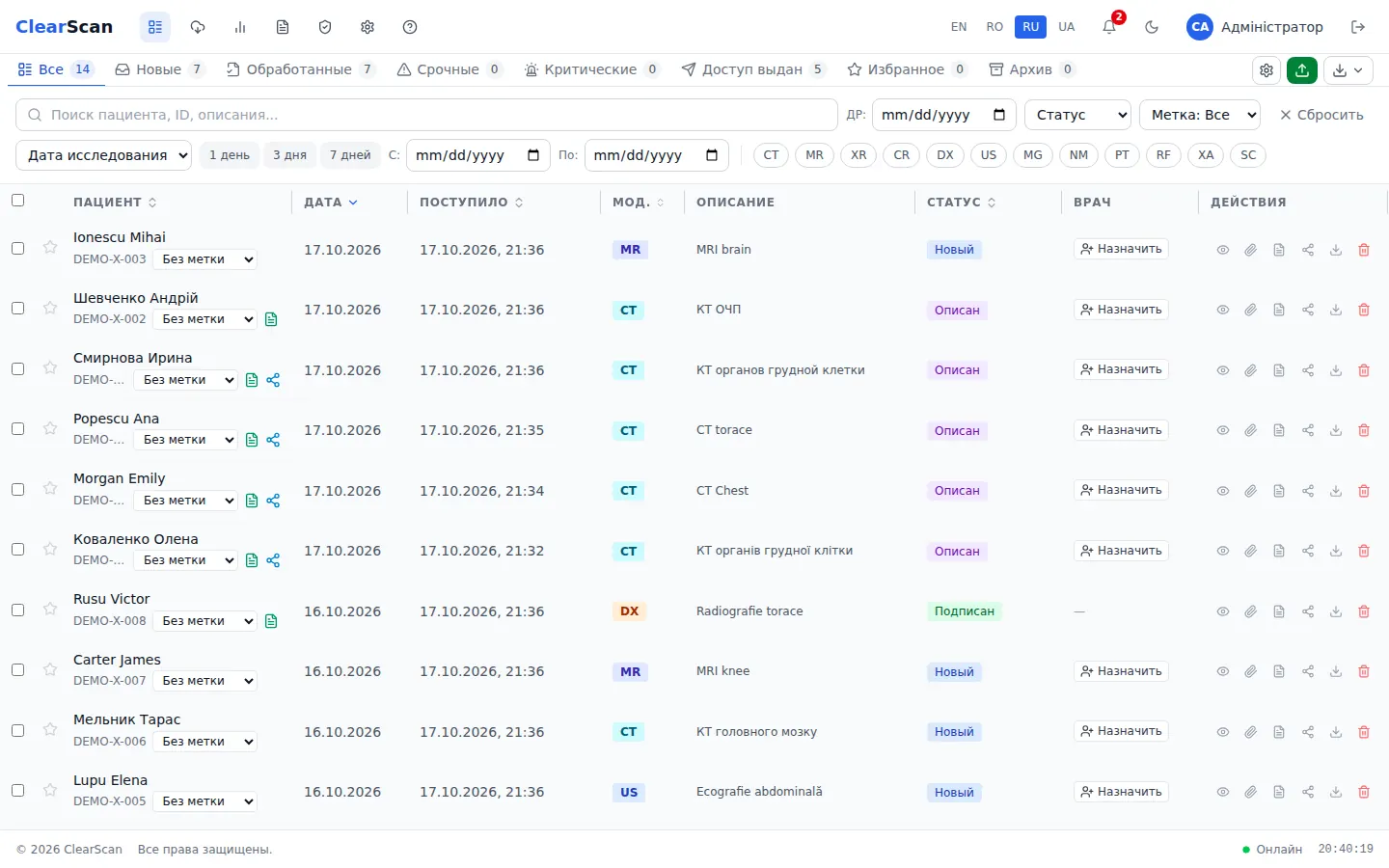Download study icon for Lupu Elena
Screen dimensions: 1389x868
point(1336,792)
